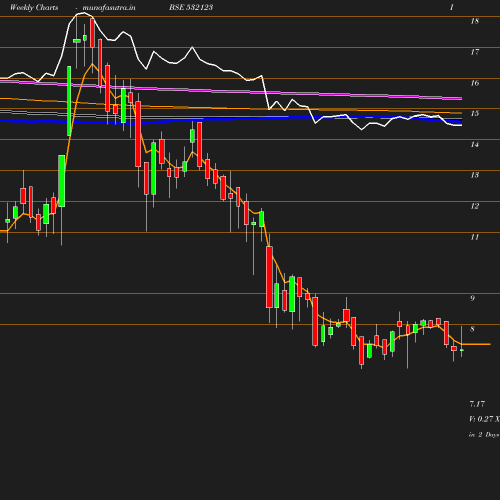Click the price label 9

(x=472, y=298)
